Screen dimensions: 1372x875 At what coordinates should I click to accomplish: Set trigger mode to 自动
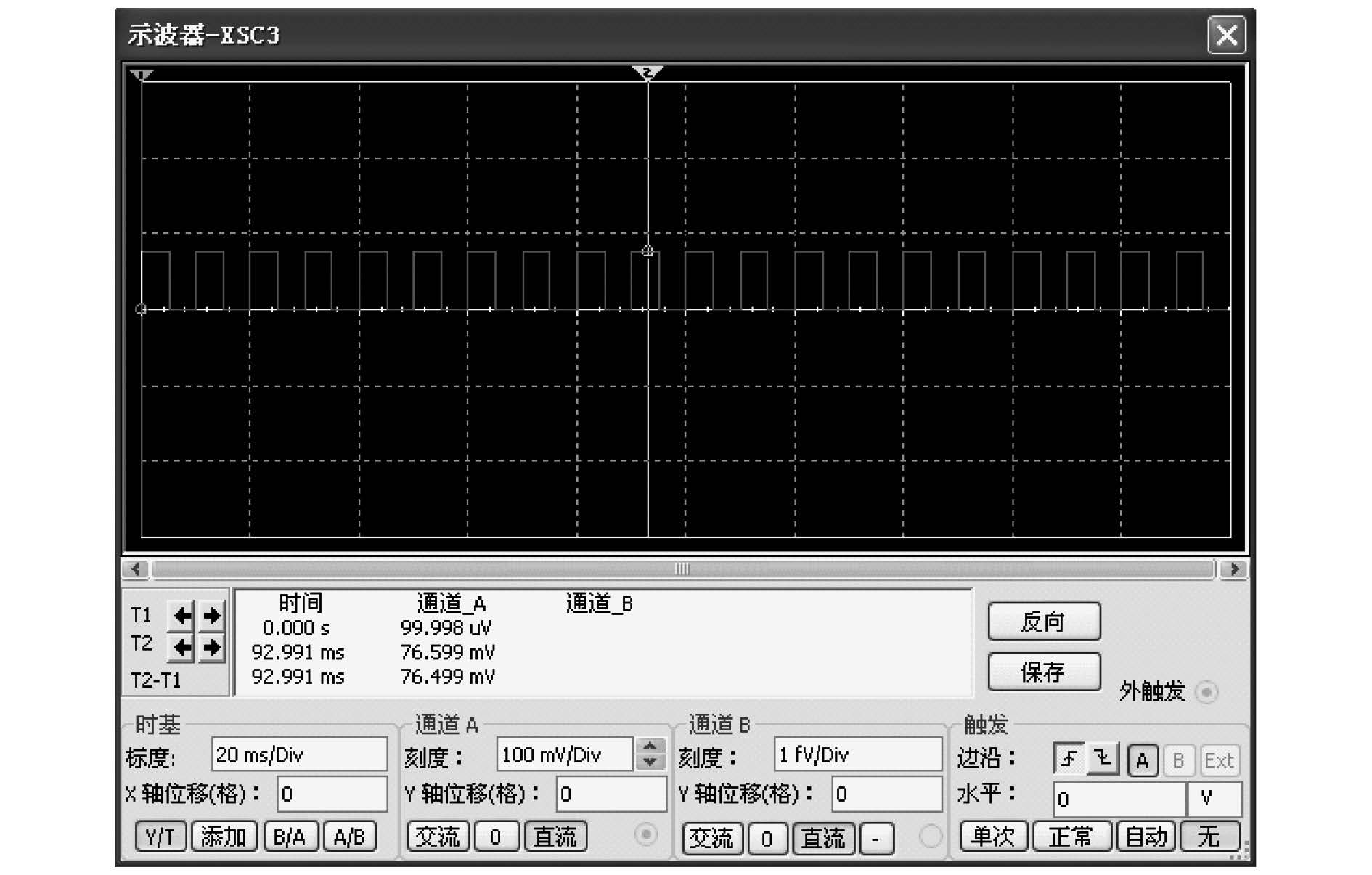pyautogui.click(x=1146, y=836)
